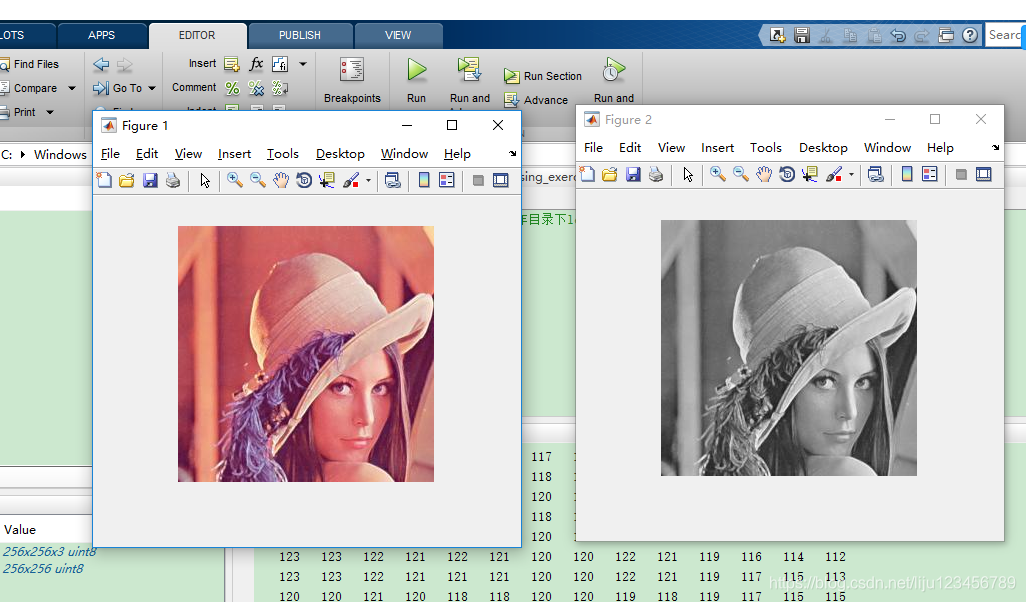1026x602 pixels.
Task: Select the Pan hand tool in Figure 2
Action: pyautogui.click(x=764, y=174)
